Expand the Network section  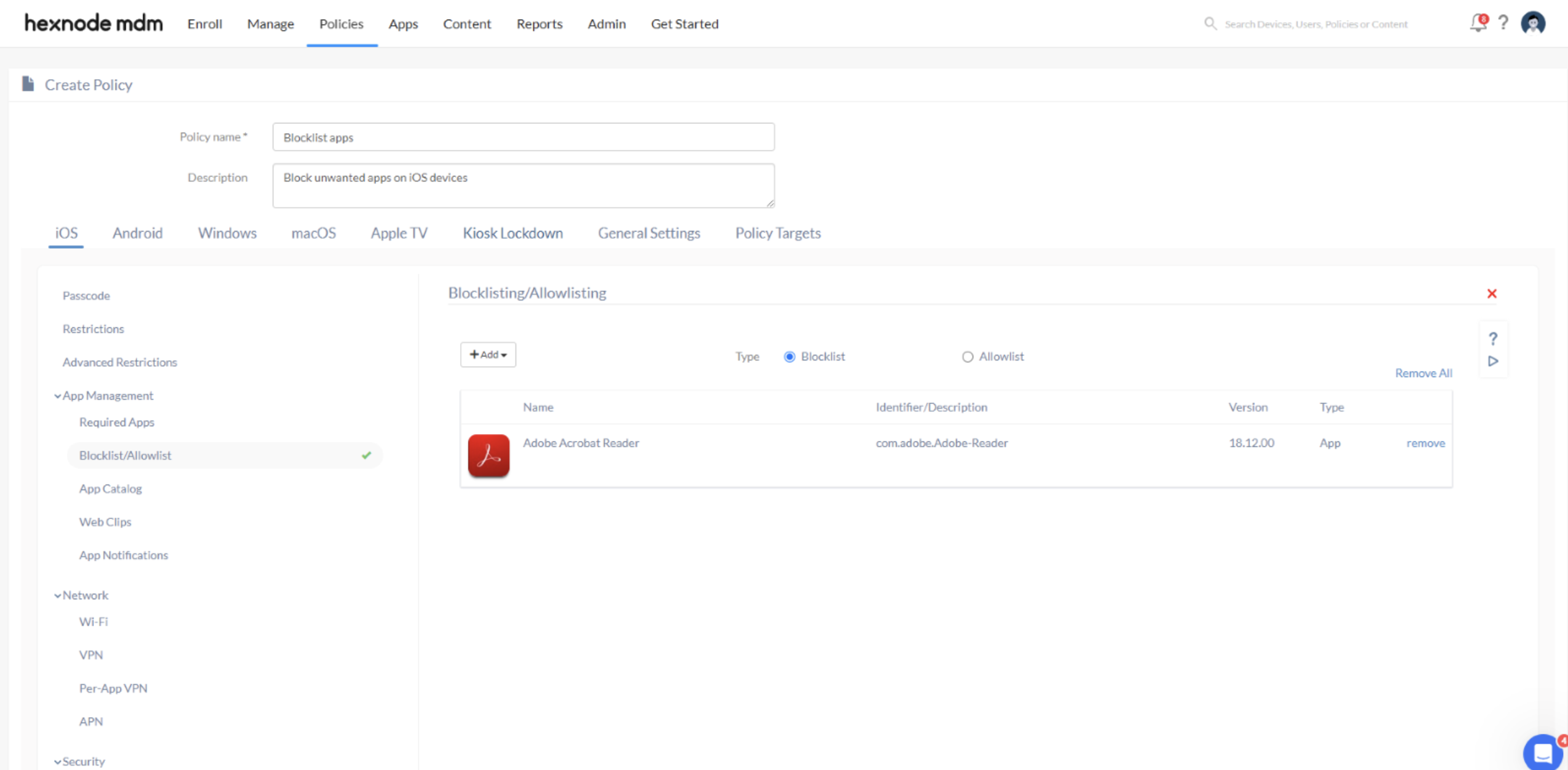pyautogui.click(x=83, y=594)
